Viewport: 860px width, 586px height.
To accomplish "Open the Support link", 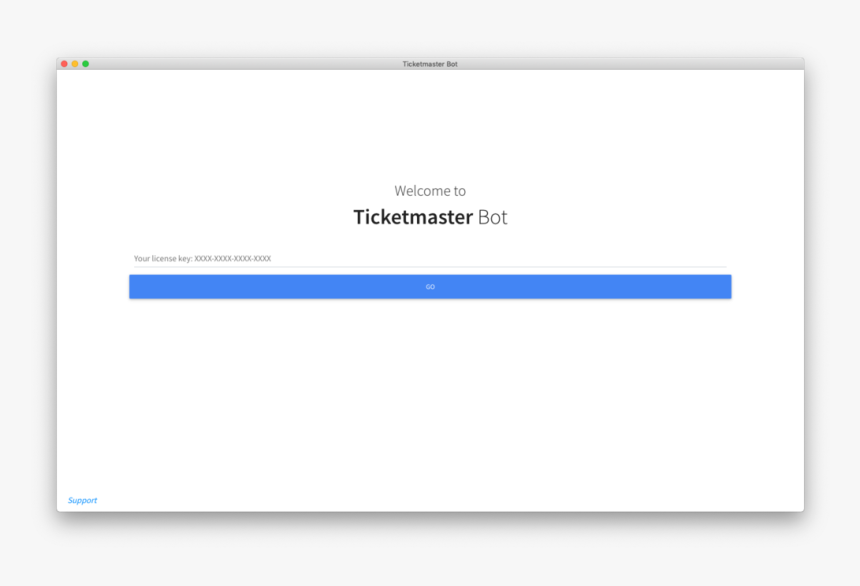I will 82,500.
